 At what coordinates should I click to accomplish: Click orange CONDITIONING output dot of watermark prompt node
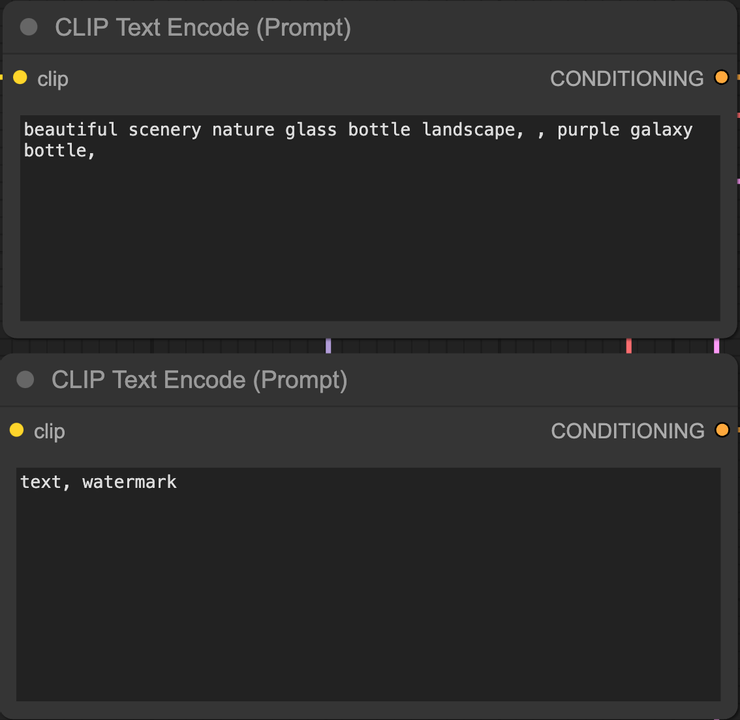tap(722, 430)
